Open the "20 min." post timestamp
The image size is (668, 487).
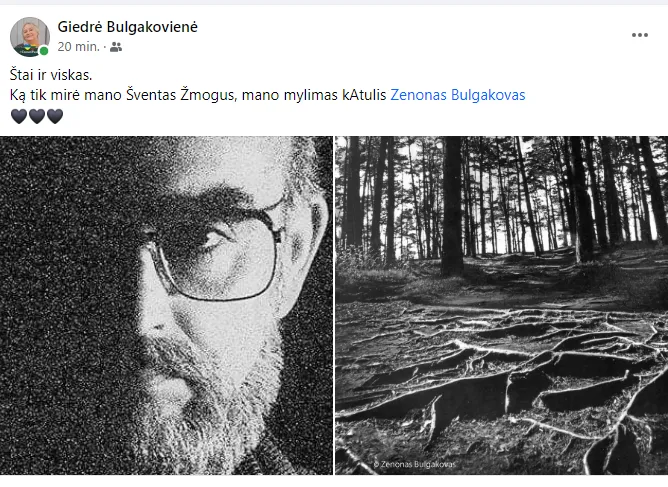[78, 46]
